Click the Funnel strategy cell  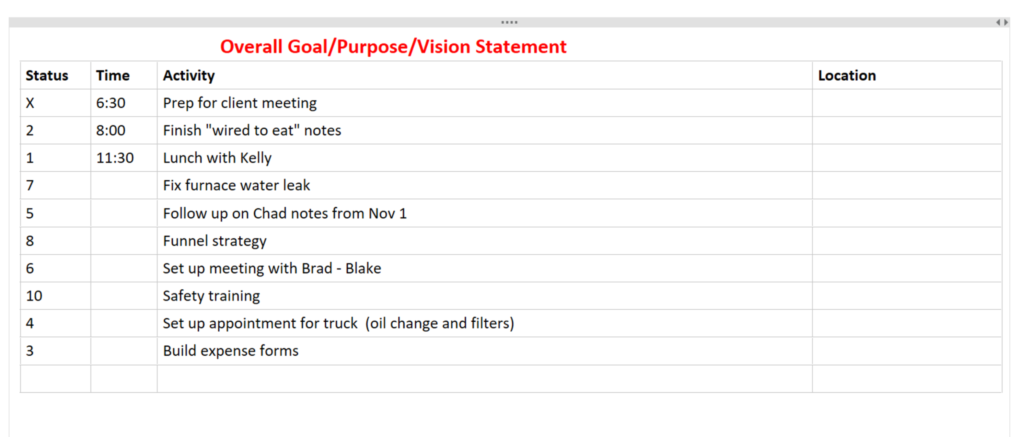[x=485, y=241]
